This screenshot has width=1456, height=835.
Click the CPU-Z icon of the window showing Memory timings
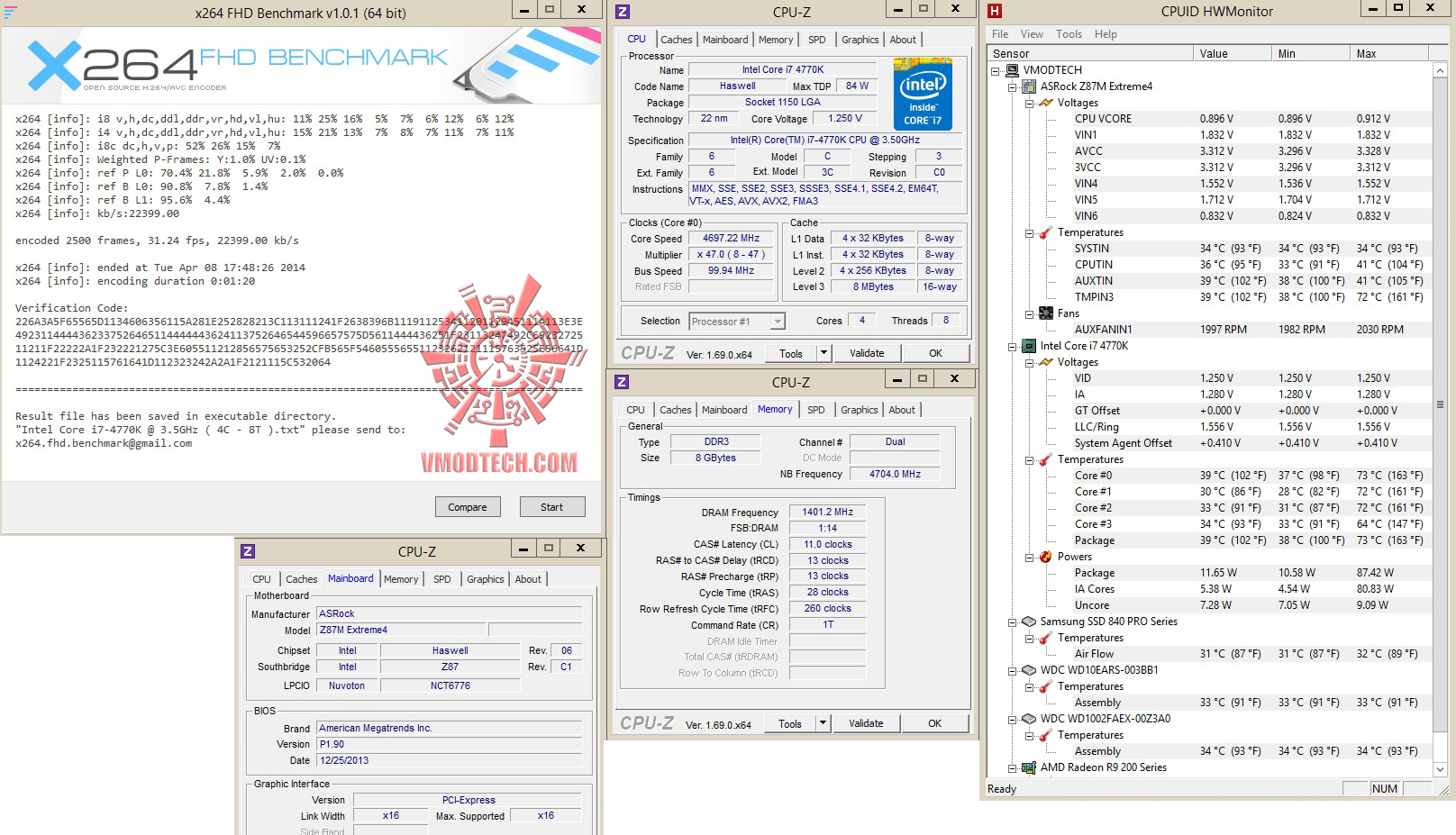pyautogui.click(x=622, y=382)
